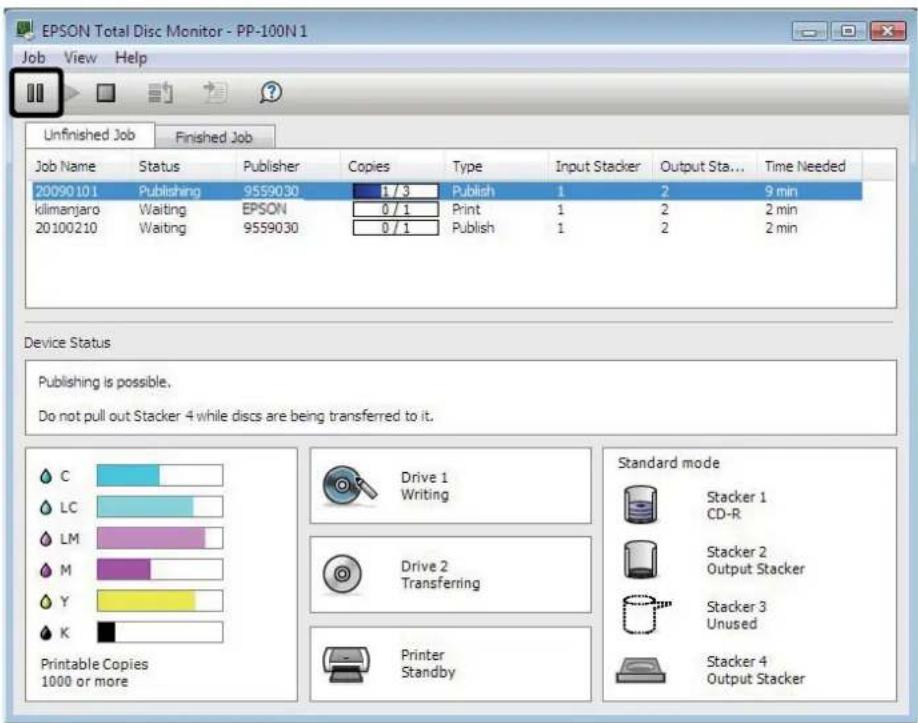
Task: Click the 'Stacker 1 CD-R' label
Action: point(737,505)
